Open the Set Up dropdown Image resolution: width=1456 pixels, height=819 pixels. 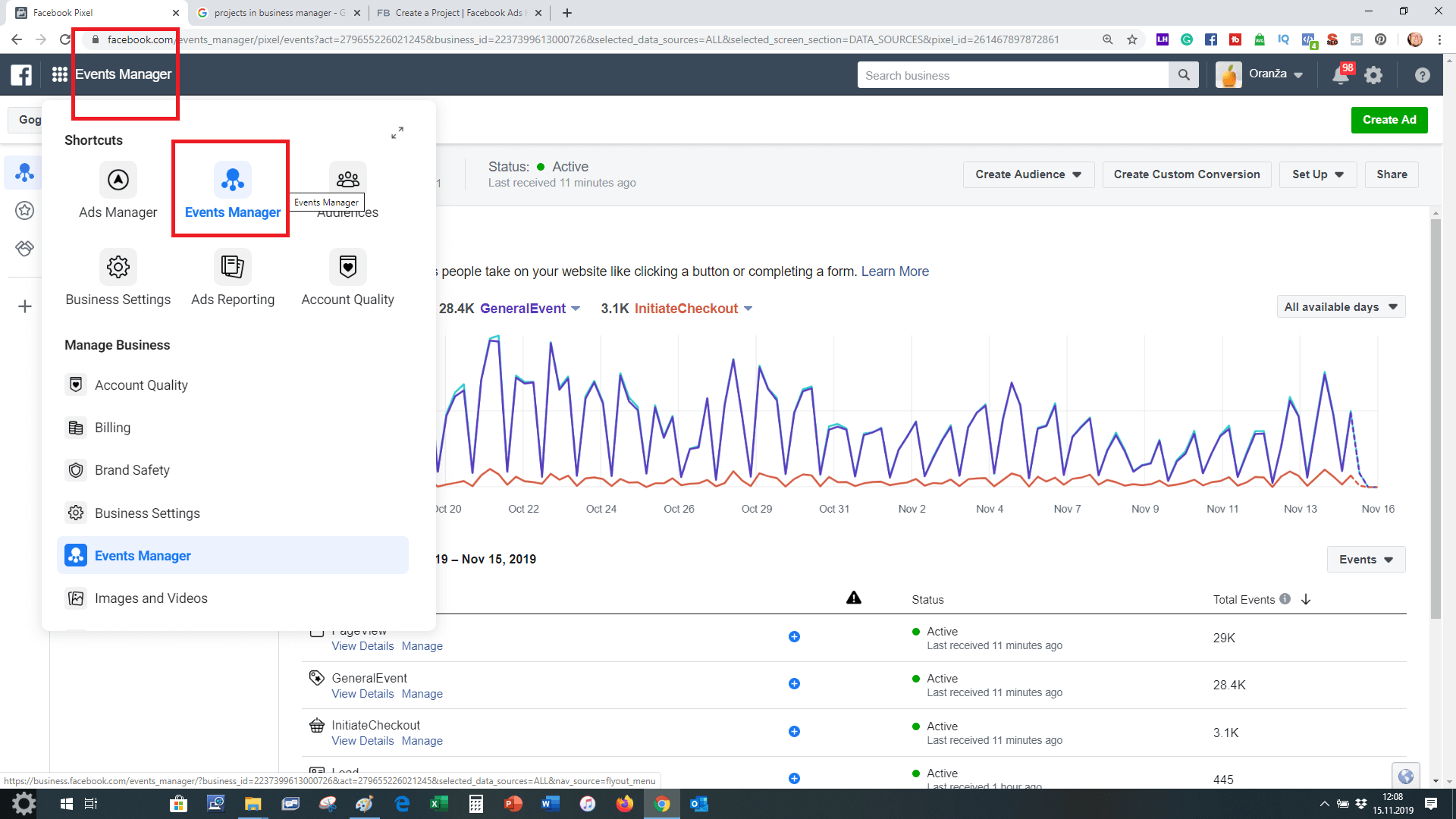[1317, 174]
